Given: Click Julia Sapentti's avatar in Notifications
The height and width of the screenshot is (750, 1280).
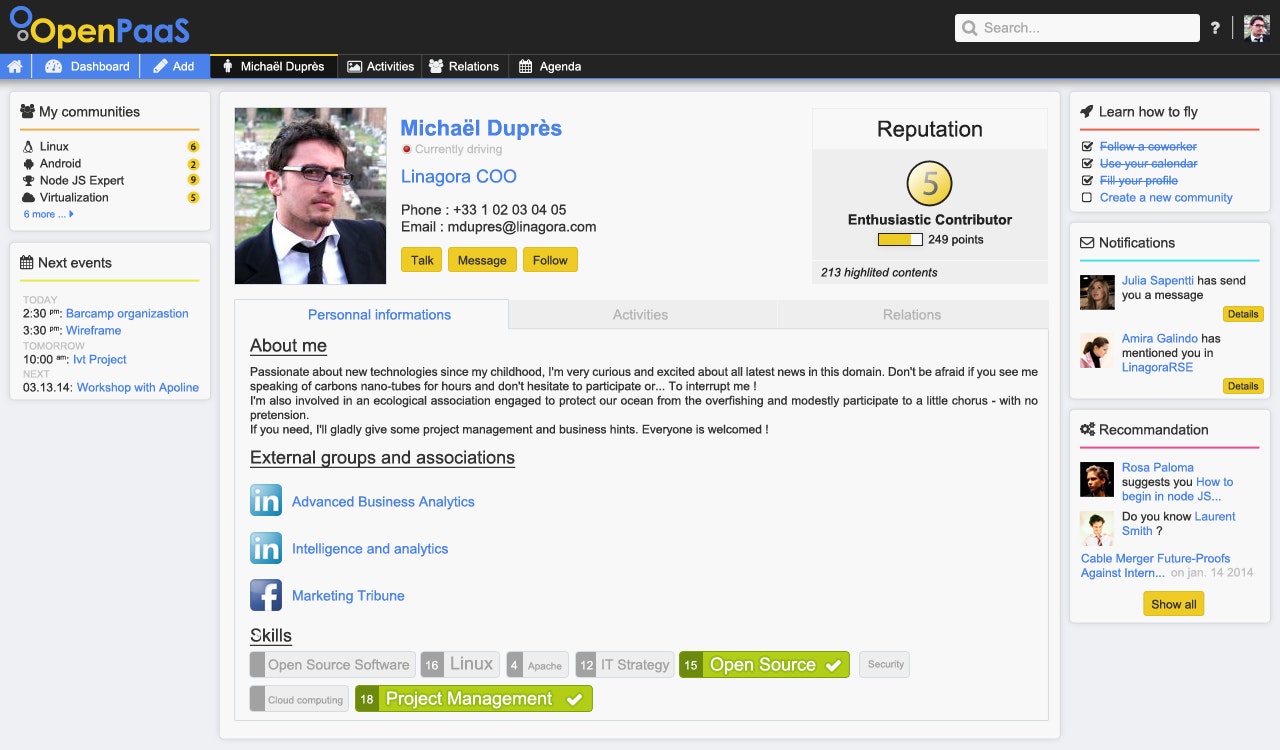Looking at the screenshot, I should click(x=1097, y=292).
